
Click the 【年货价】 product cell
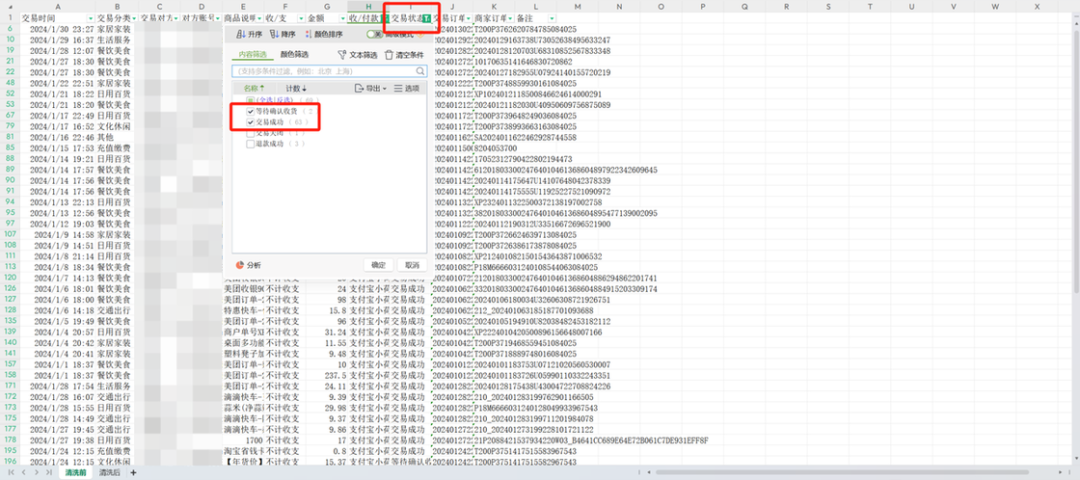[x=244, y=461]
